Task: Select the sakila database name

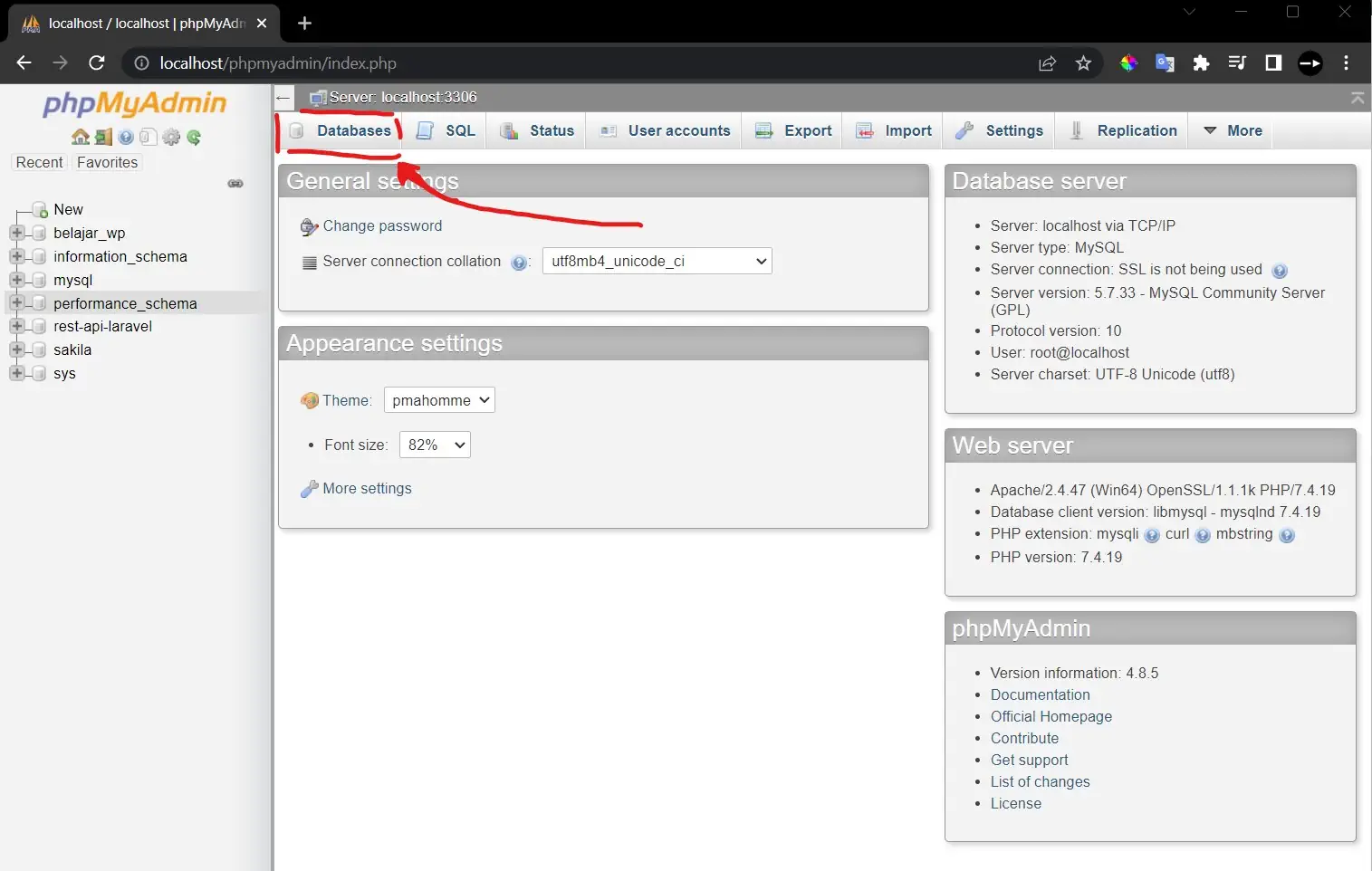Action: click(72, 349)
